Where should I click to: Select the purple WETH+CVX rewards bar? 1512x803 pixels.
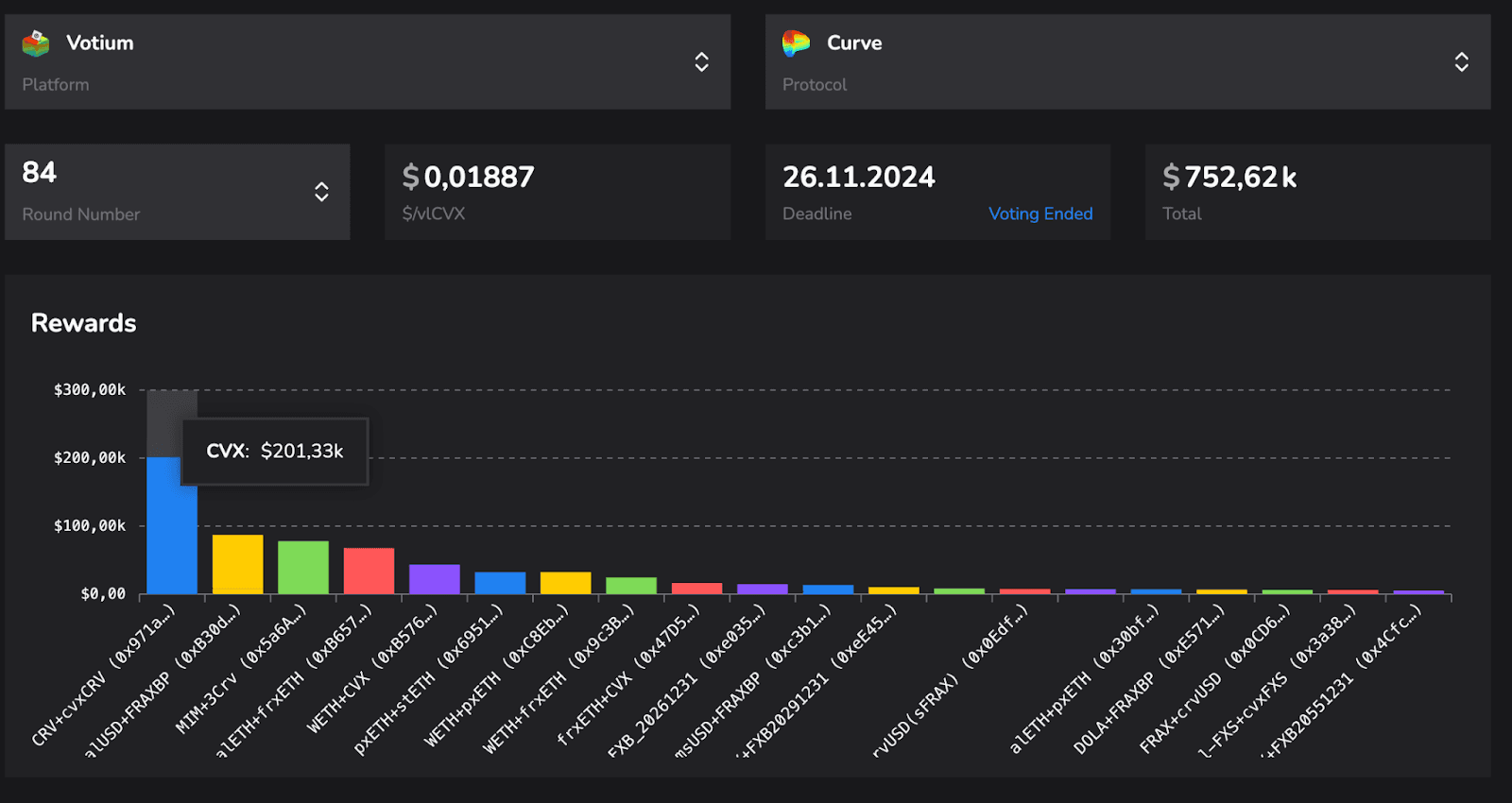click(435, 579)
